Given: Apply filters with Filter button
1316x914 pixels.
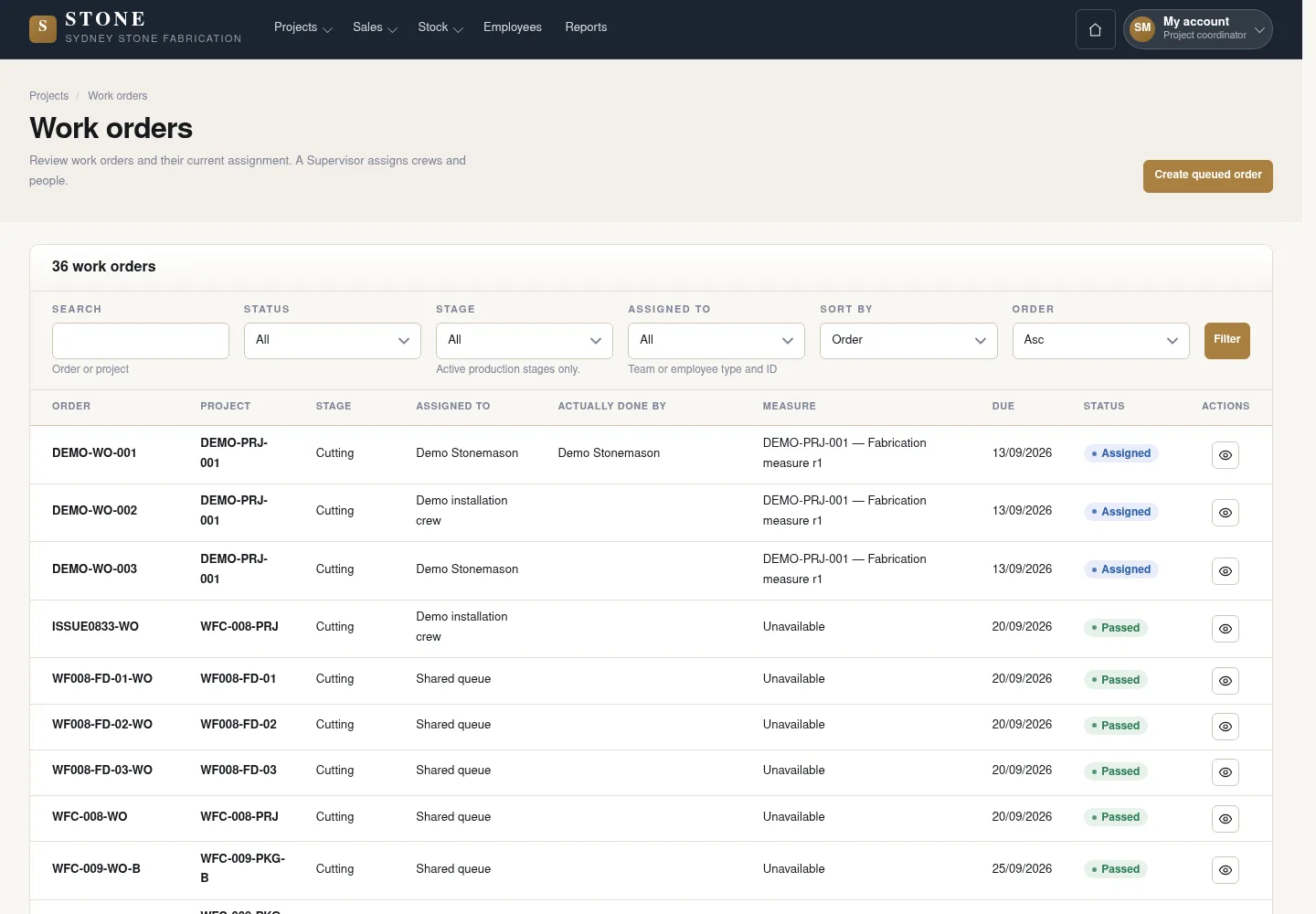Looking at the screenshot, I should 1226,340.
